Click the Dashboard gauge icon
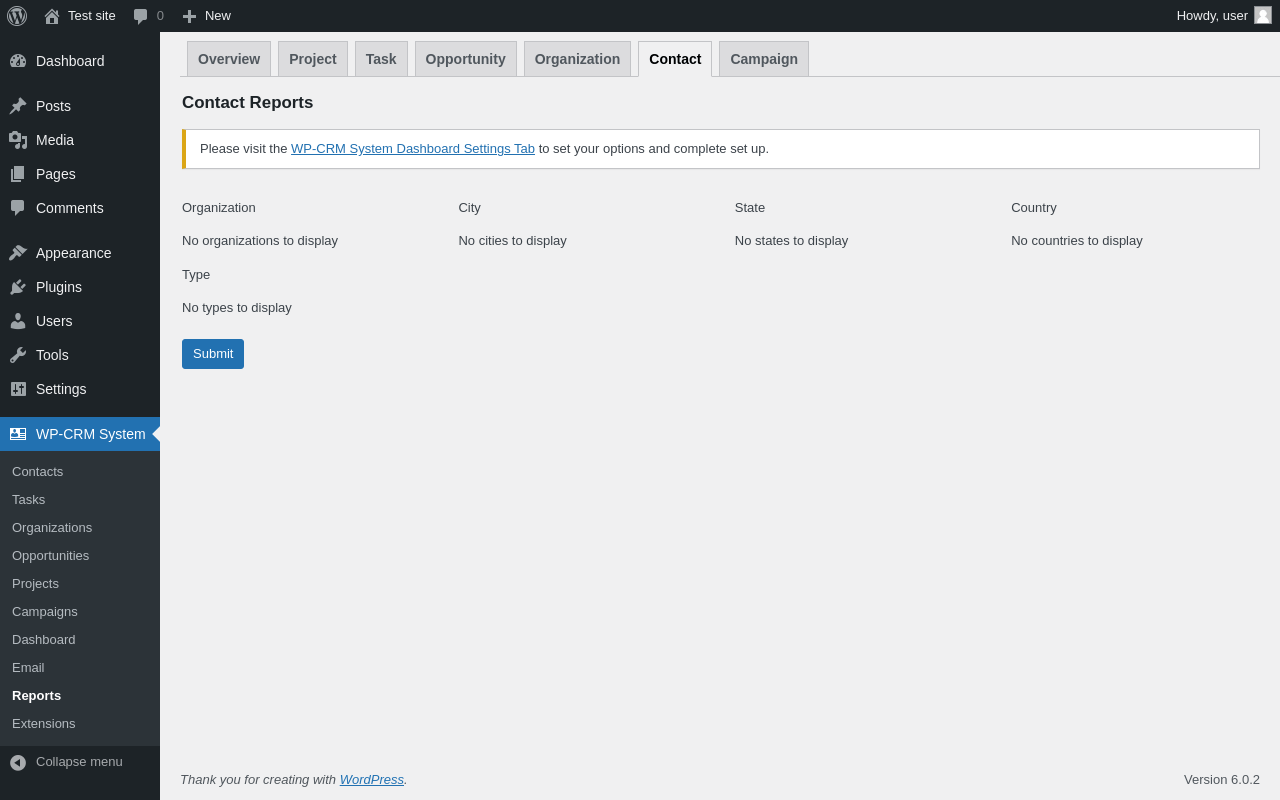The height and width of the screenshot is (800, 1280). click(18, 61)
